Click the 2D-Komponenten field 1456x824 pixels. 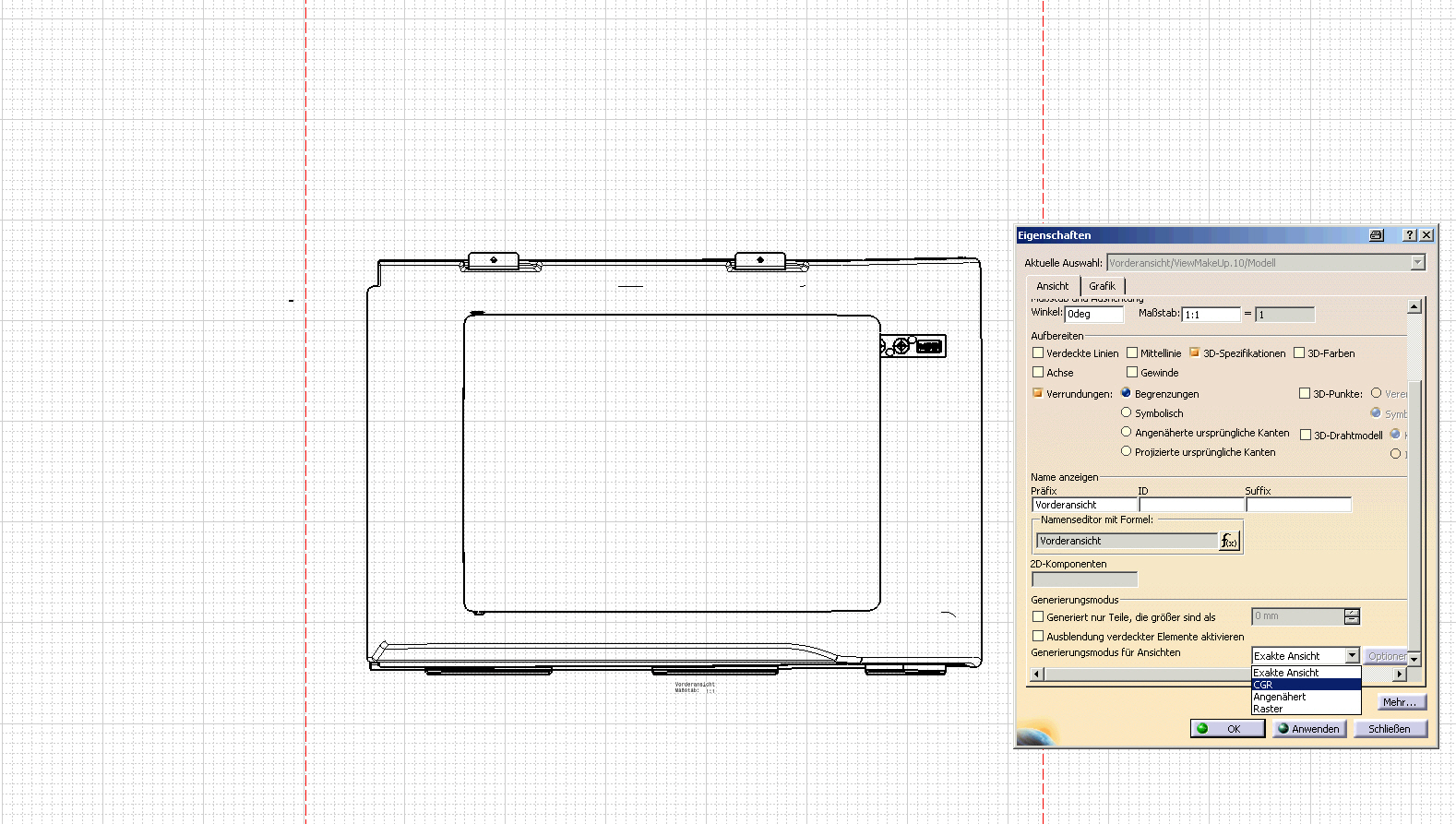point(1085,579)
